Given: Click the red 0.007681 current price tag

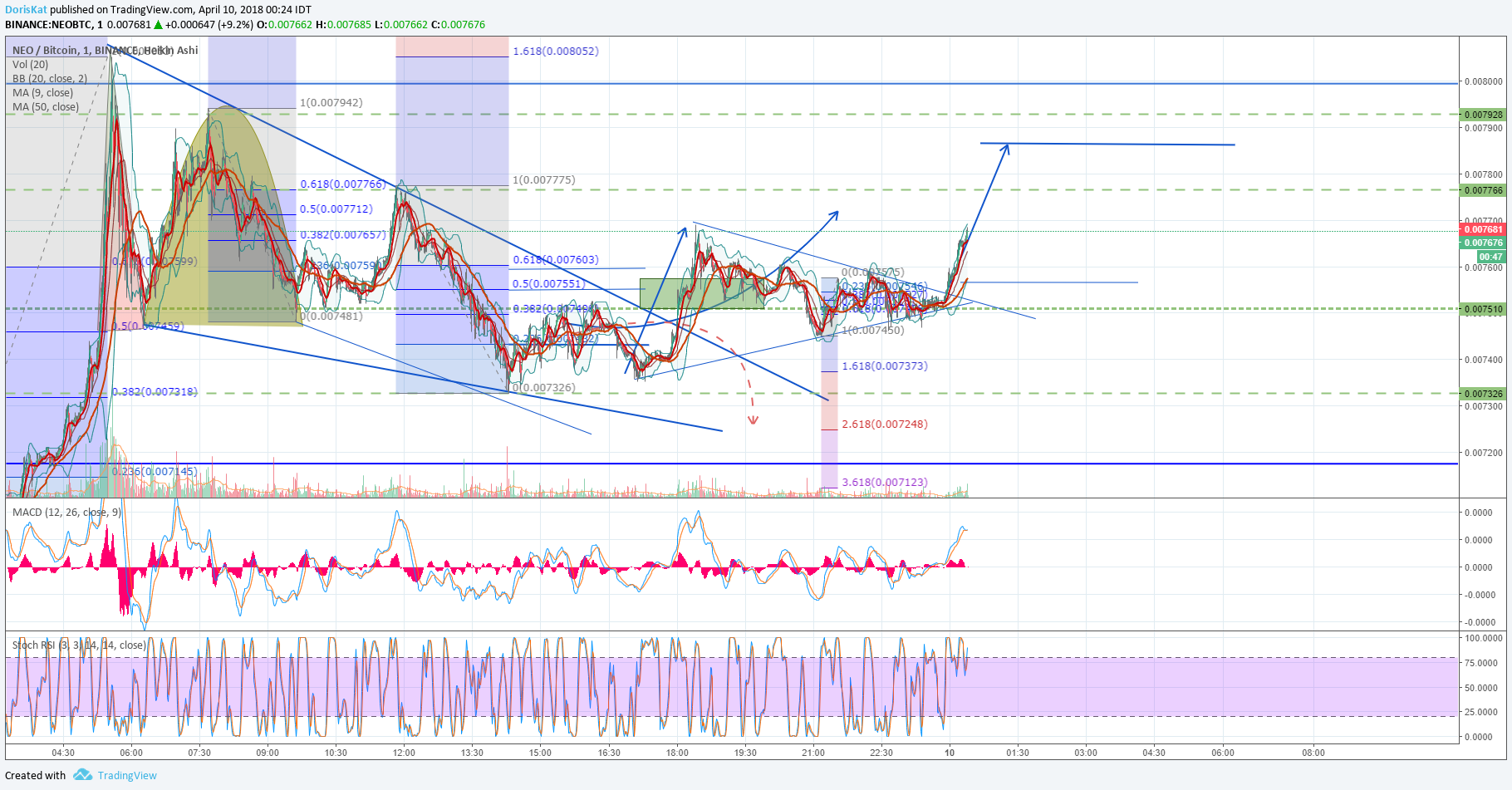Looking at the screenshot, I should click(x=1483, y=230).
